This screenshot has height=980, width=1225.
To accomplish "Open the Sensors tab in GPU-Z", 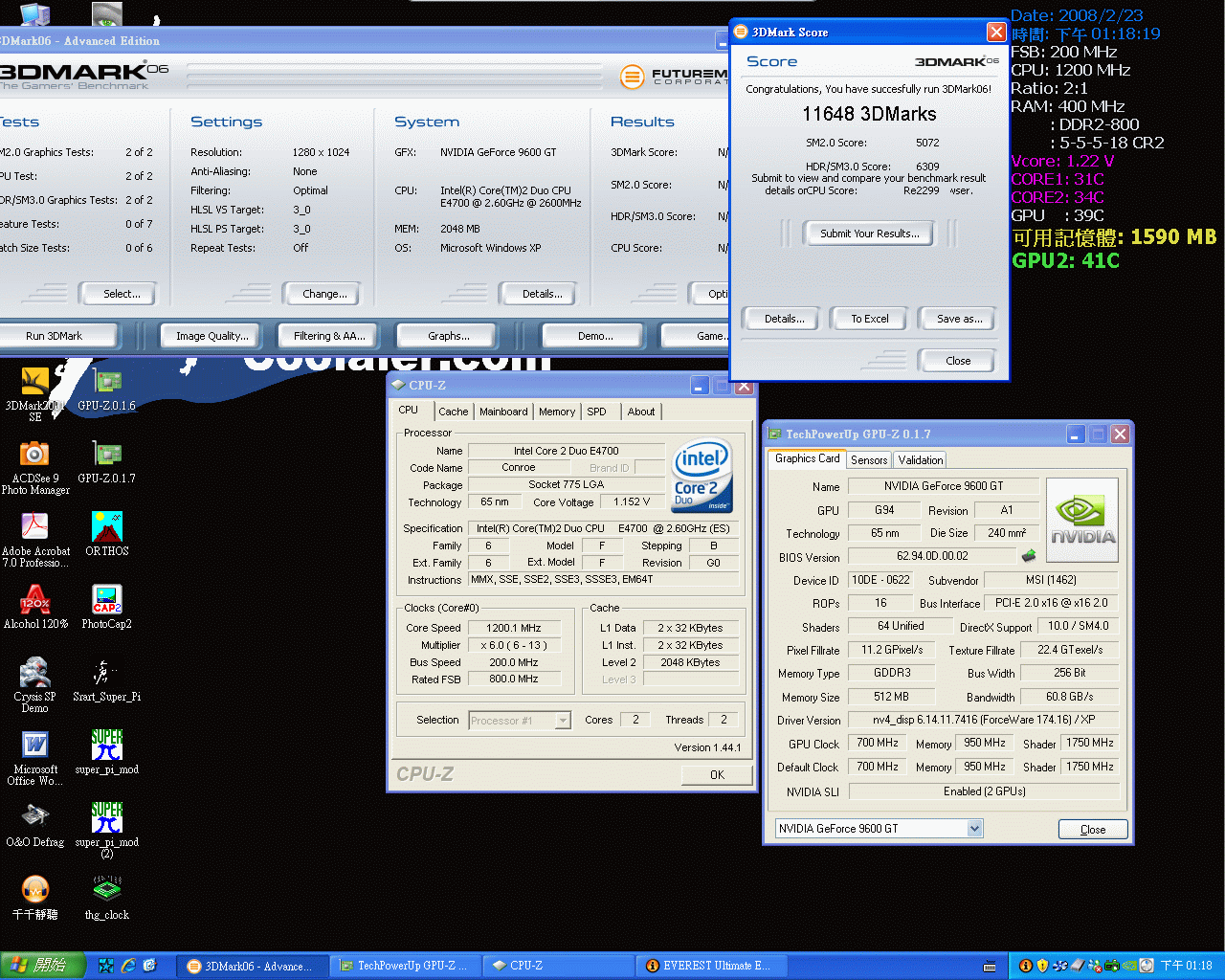I will [x=868, y=460].
